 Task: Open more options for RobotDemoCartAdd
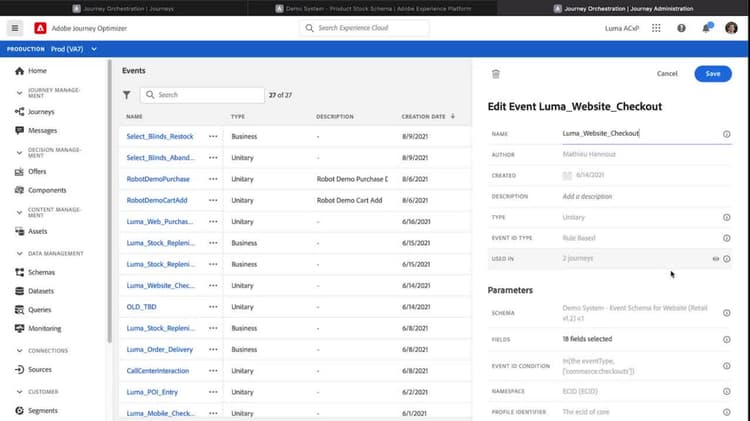[213, 200]
